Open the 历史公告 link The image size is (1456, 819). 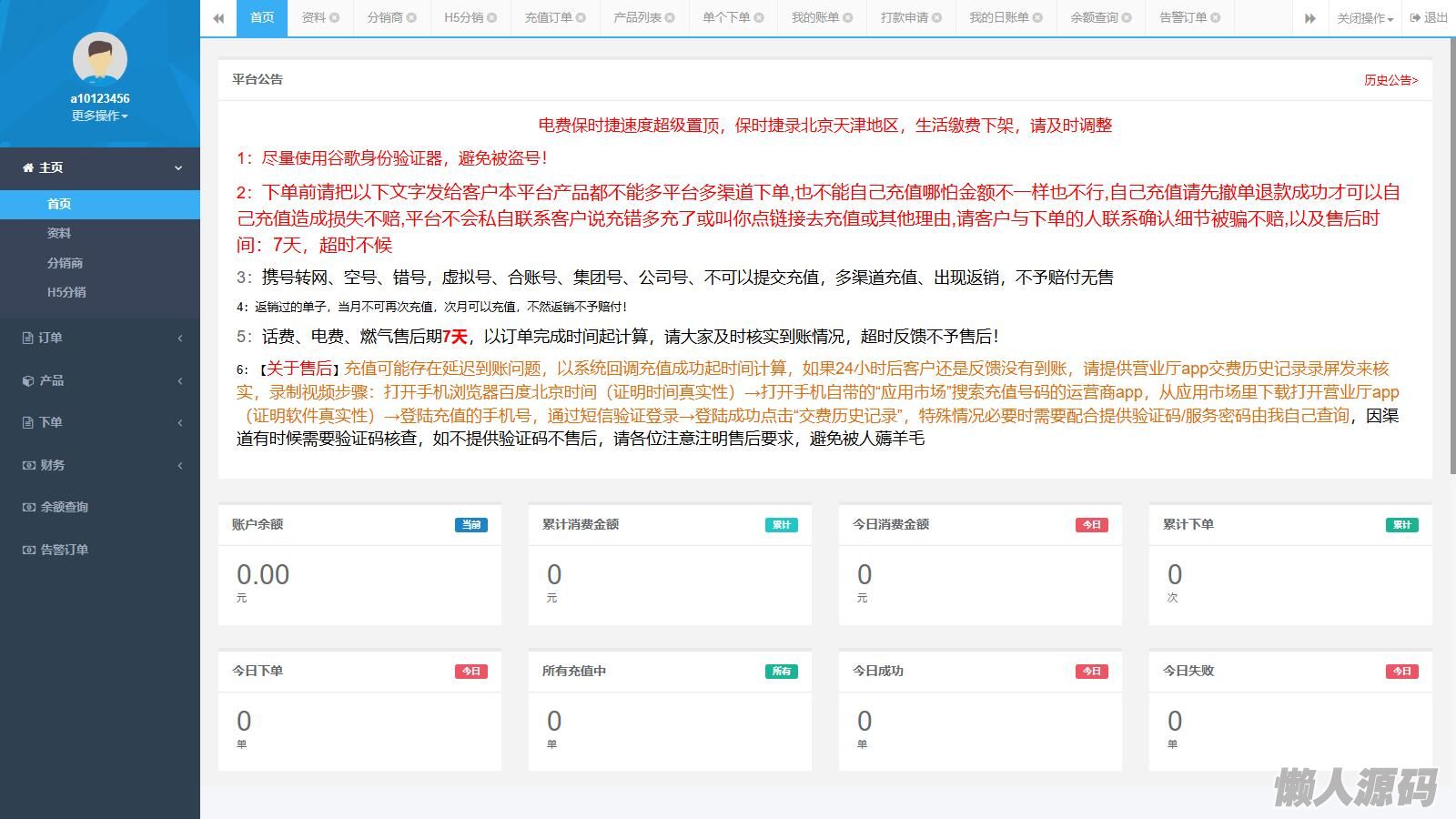point(1390,80)
